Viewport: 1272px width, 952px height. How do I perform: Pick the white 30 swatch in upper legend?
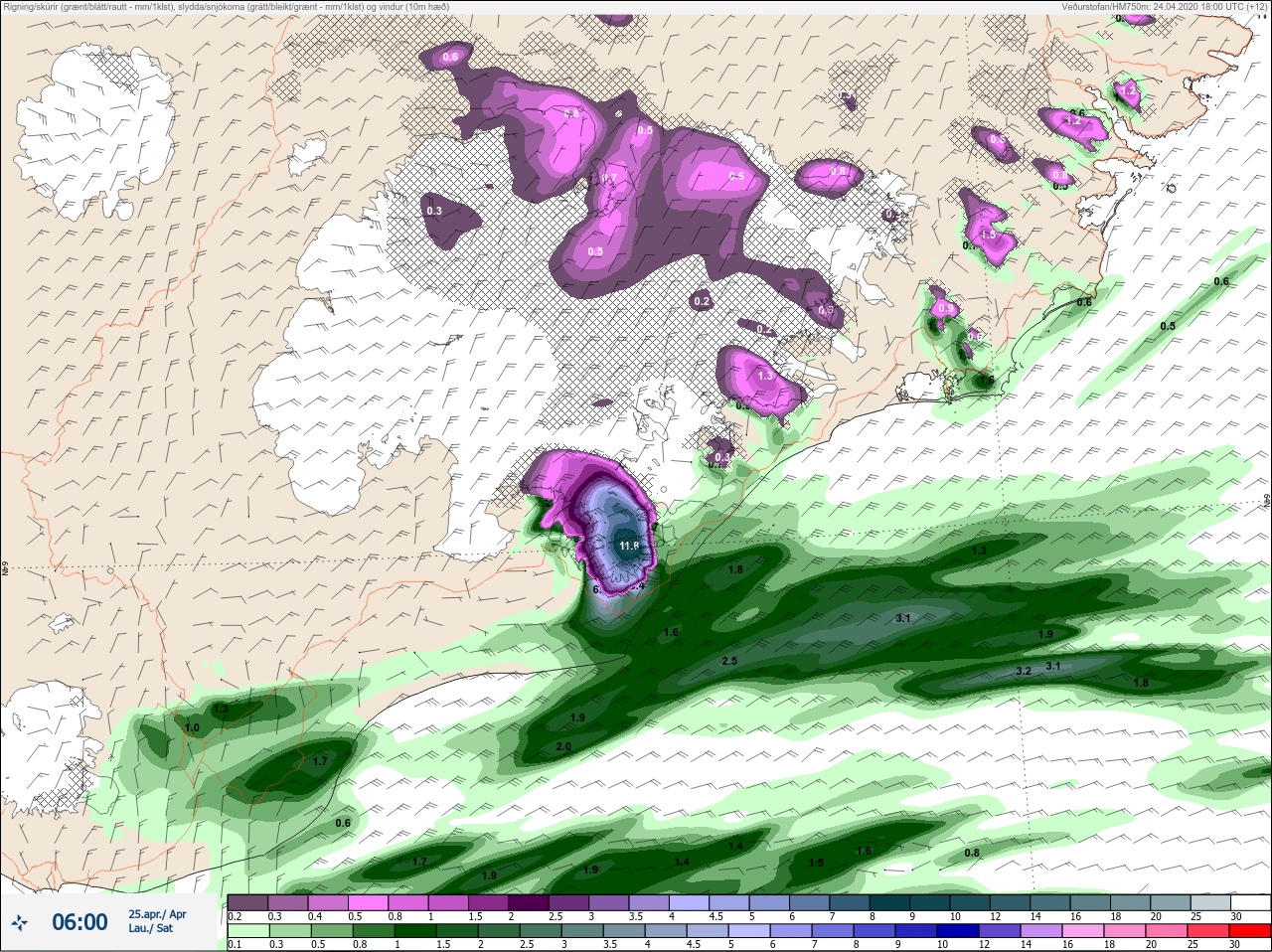[1249, 902]
